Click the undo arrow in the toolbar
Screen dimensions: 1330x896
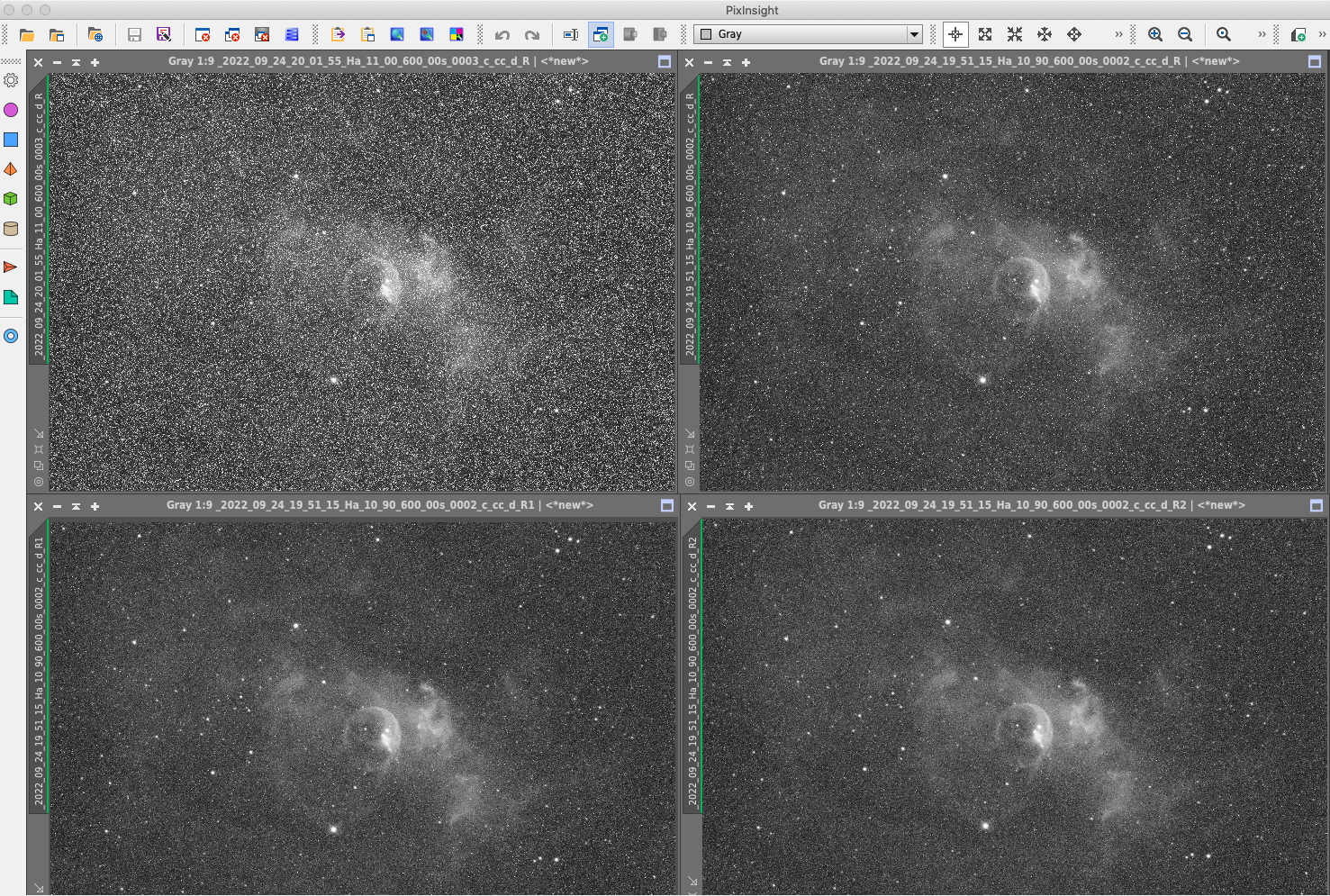point(502,35)
